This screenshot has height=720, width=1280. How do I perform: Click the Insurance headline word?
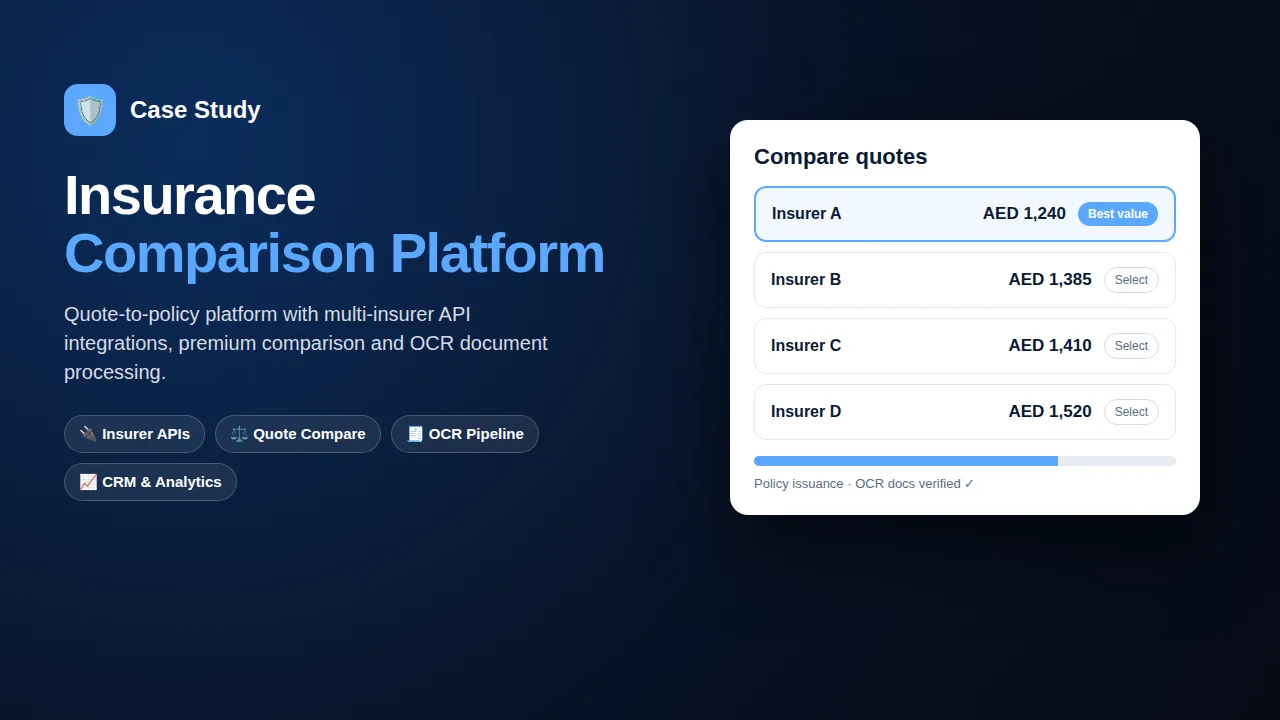190,196
